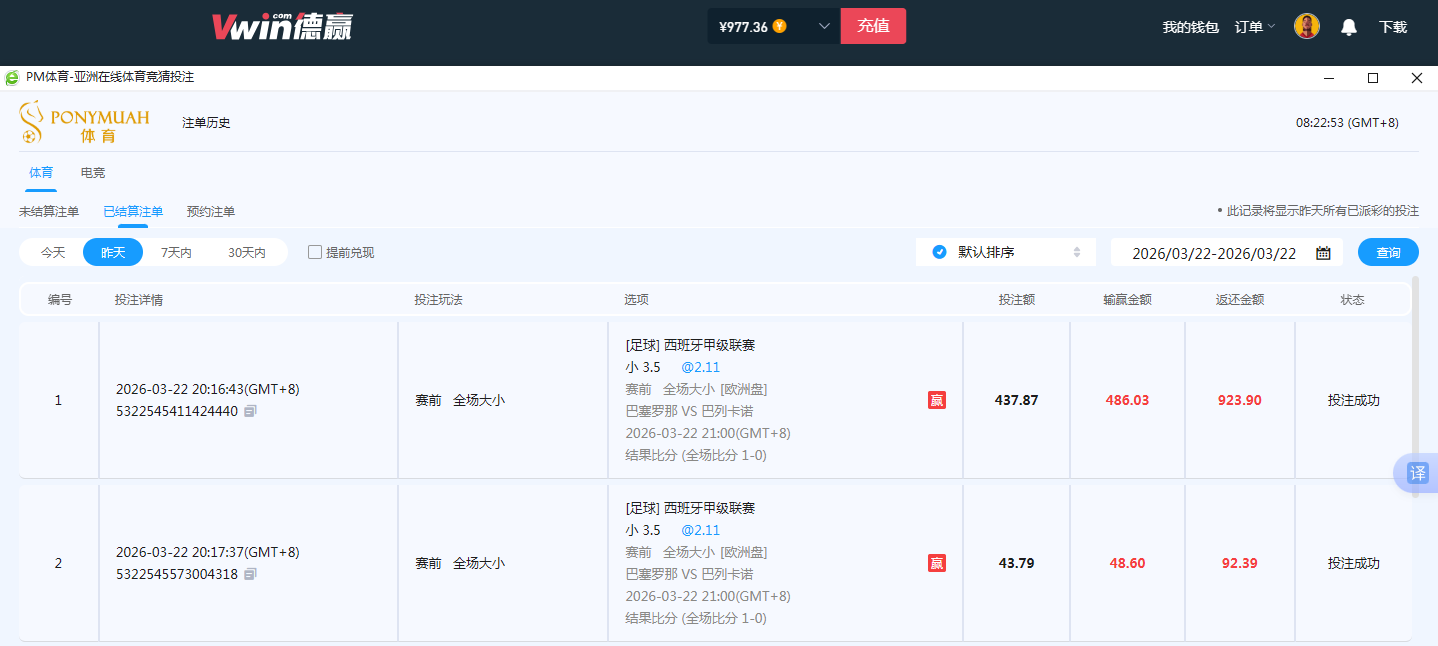1438x646 pixels.
Task: Open the 订单 dropdown menu
Action: click(1254, 26)
